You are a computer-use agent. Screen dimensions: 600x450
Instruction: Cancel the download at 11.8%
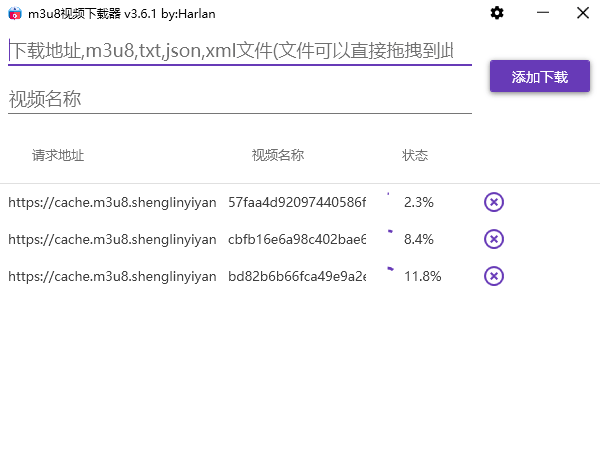[494, 276]
